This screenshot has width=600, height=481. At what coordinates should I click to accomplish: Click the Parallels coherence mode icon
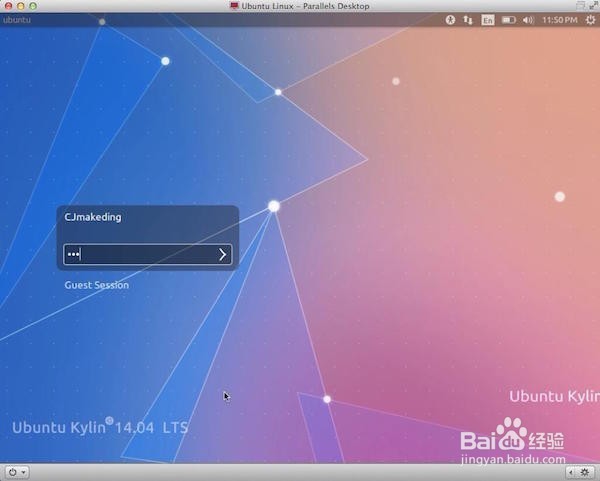(580, 6)
